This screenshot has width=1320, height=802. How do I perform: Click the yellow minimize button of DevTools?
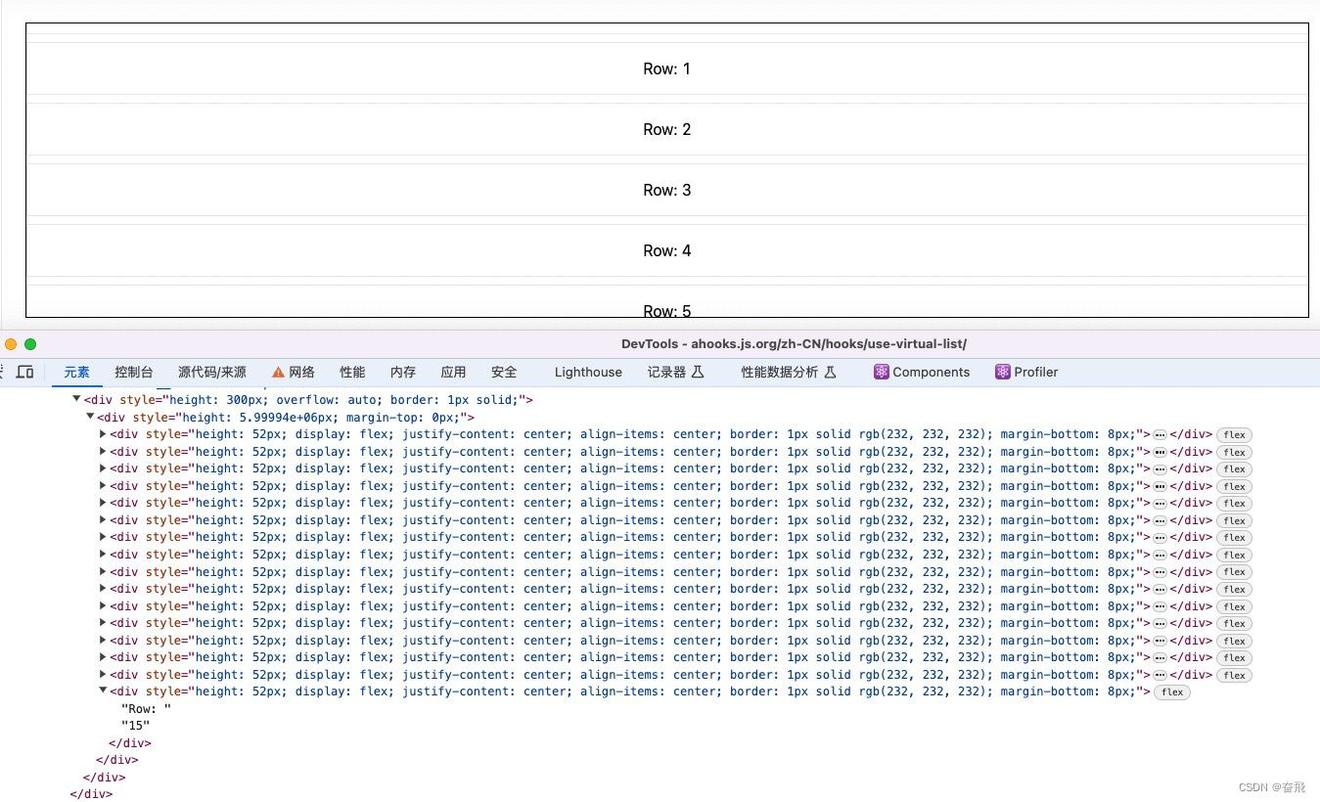point(11,344)
